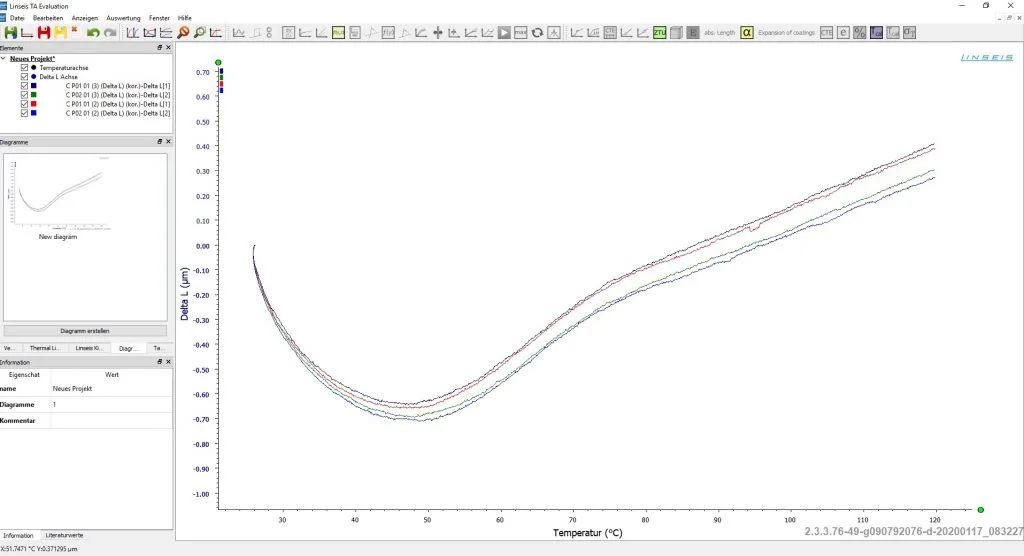The image size is (1024, 556).
Task: Click the yellow-highlighted curve evaluation icon
Action: pyautogui.click(x=338, y=33)
